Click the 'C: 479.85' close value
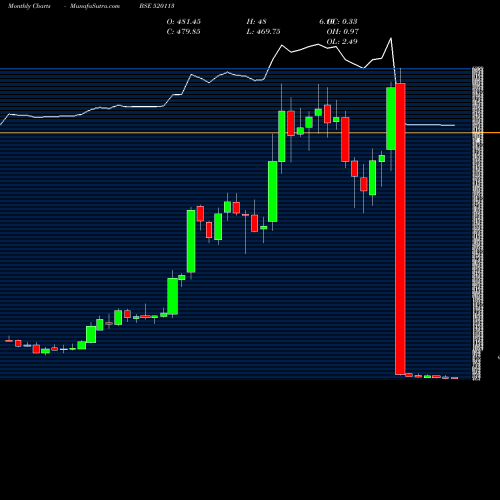Screen dimensions: 500x500 click(x=184, y=32)
